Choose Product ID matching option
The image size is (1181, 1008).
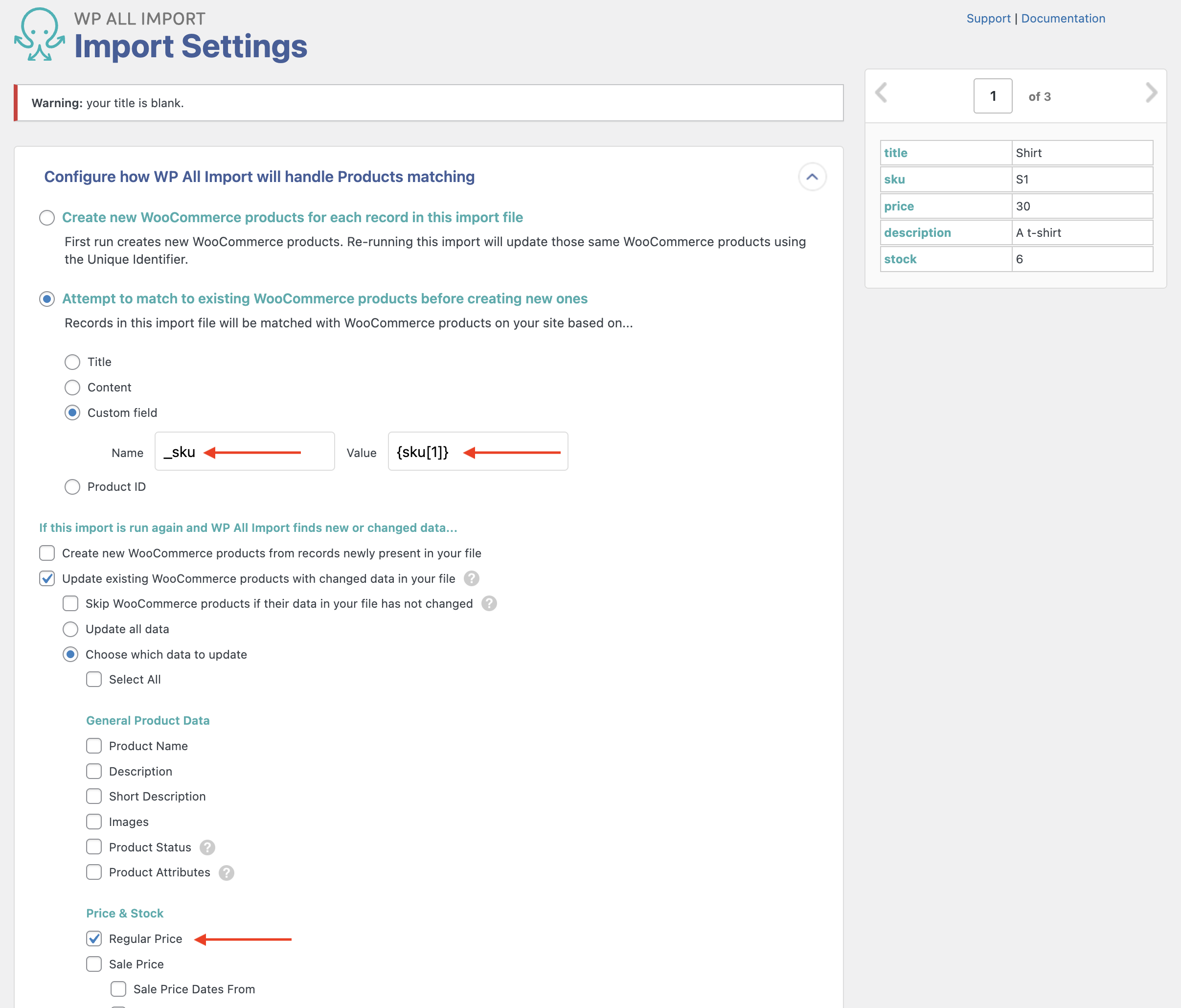(x=72, y=487)
